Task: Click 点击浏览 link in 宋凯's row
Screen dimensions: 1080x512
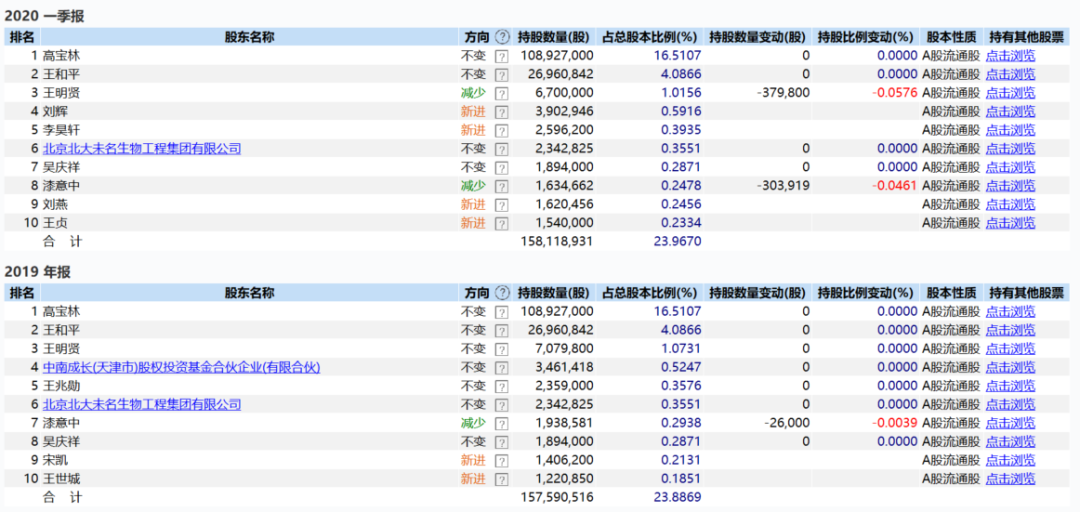Action: [1010, 461]
